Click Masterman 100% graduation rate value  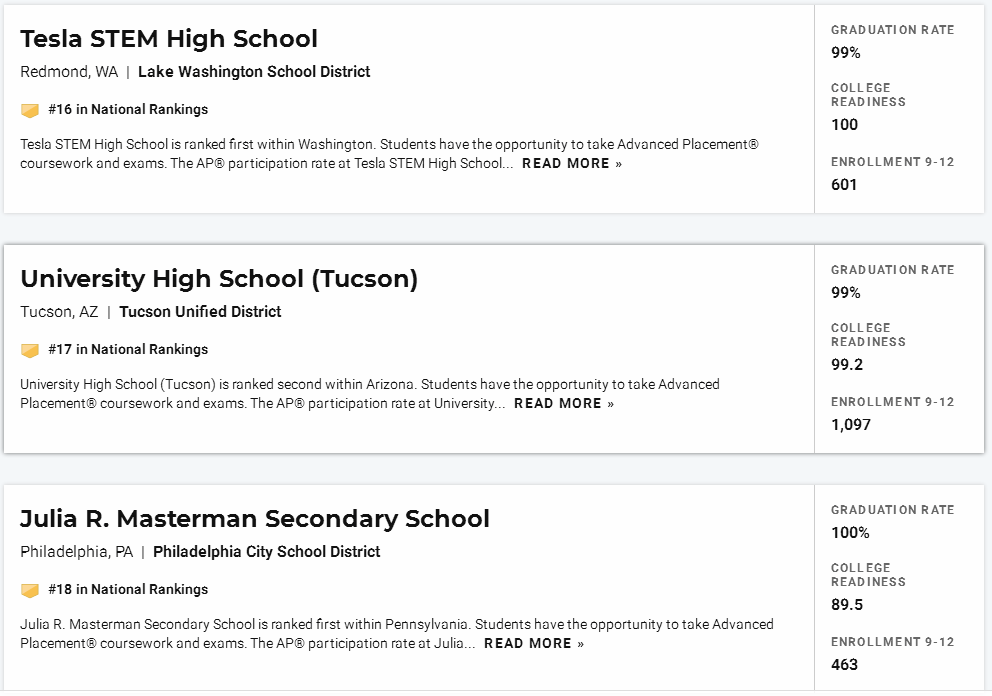(850, 532)
